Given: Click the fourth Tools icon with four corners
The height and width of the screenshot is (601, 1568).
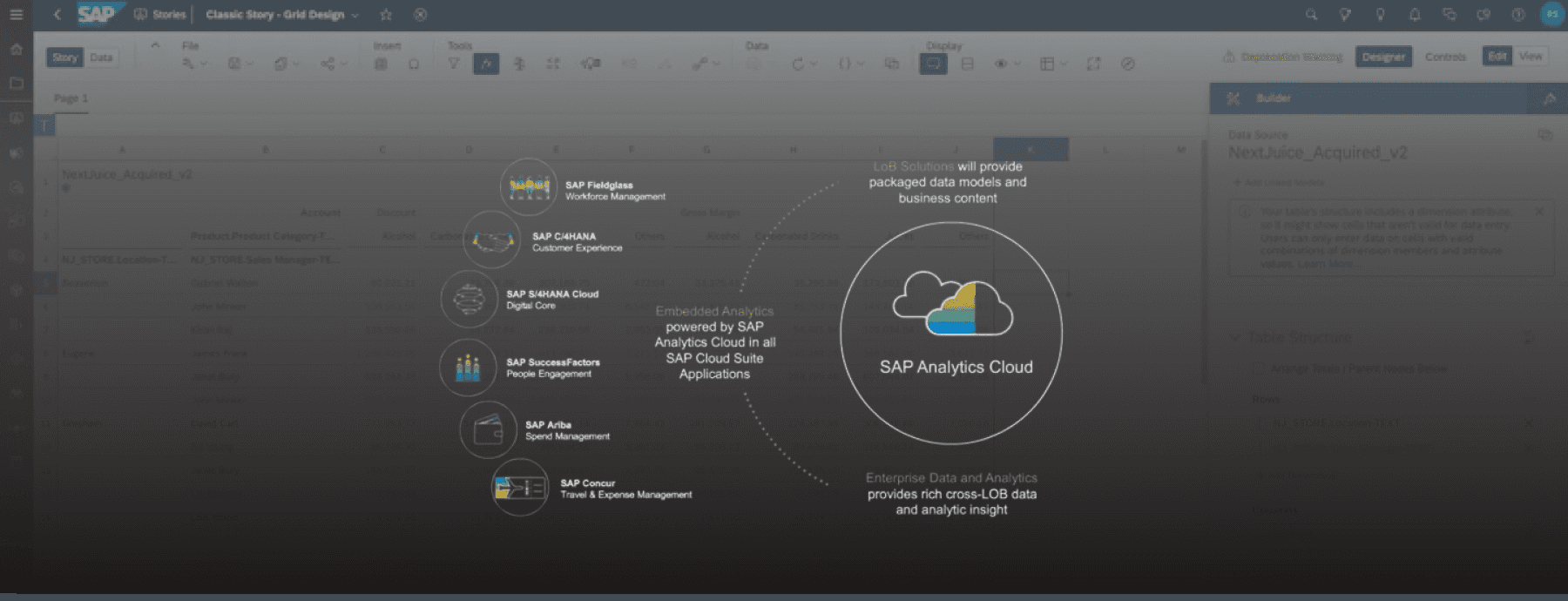Looking at the screenshot, I should click(552, 64).
